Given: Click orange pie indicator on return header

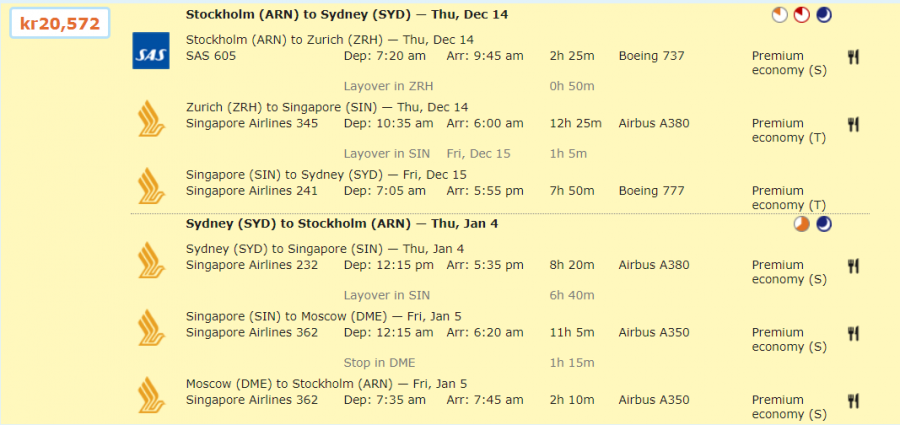Looking at the screenshot, I should coord(802,224).
